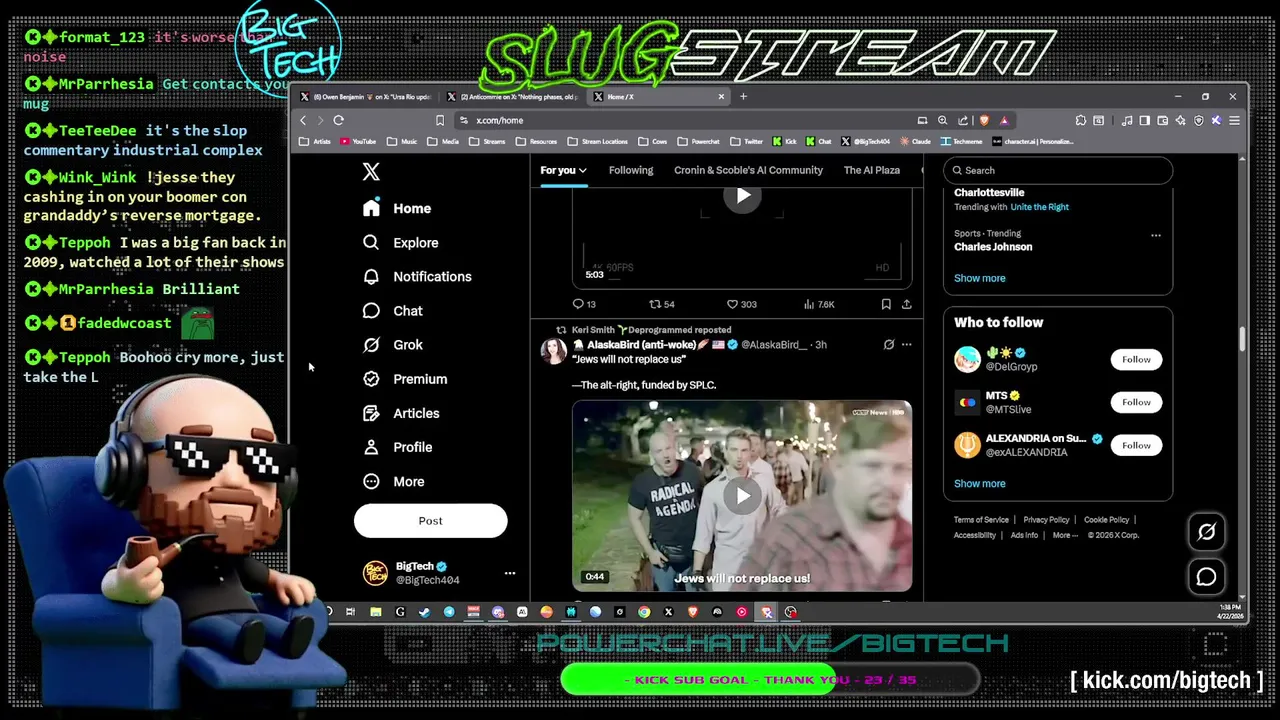Open the Explore page
This screenshot has height=720, width=1280.
pos(401,242)
